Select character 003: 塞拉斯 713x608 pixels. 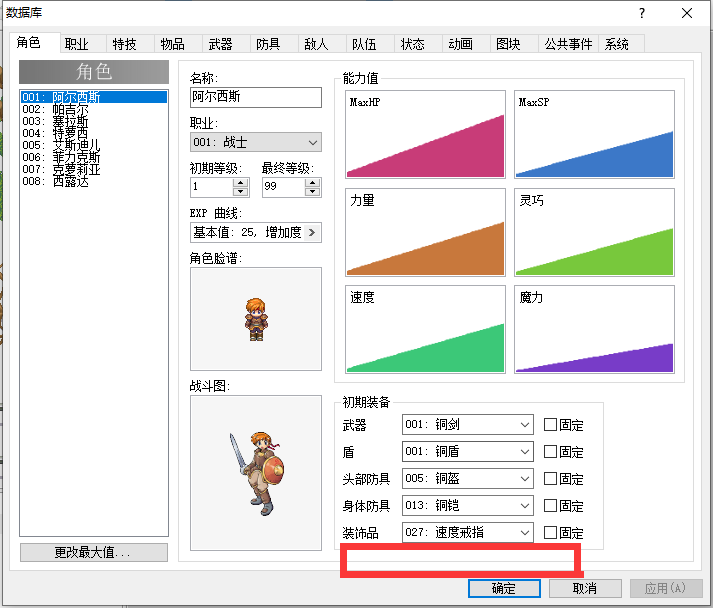tap(94, 121)
